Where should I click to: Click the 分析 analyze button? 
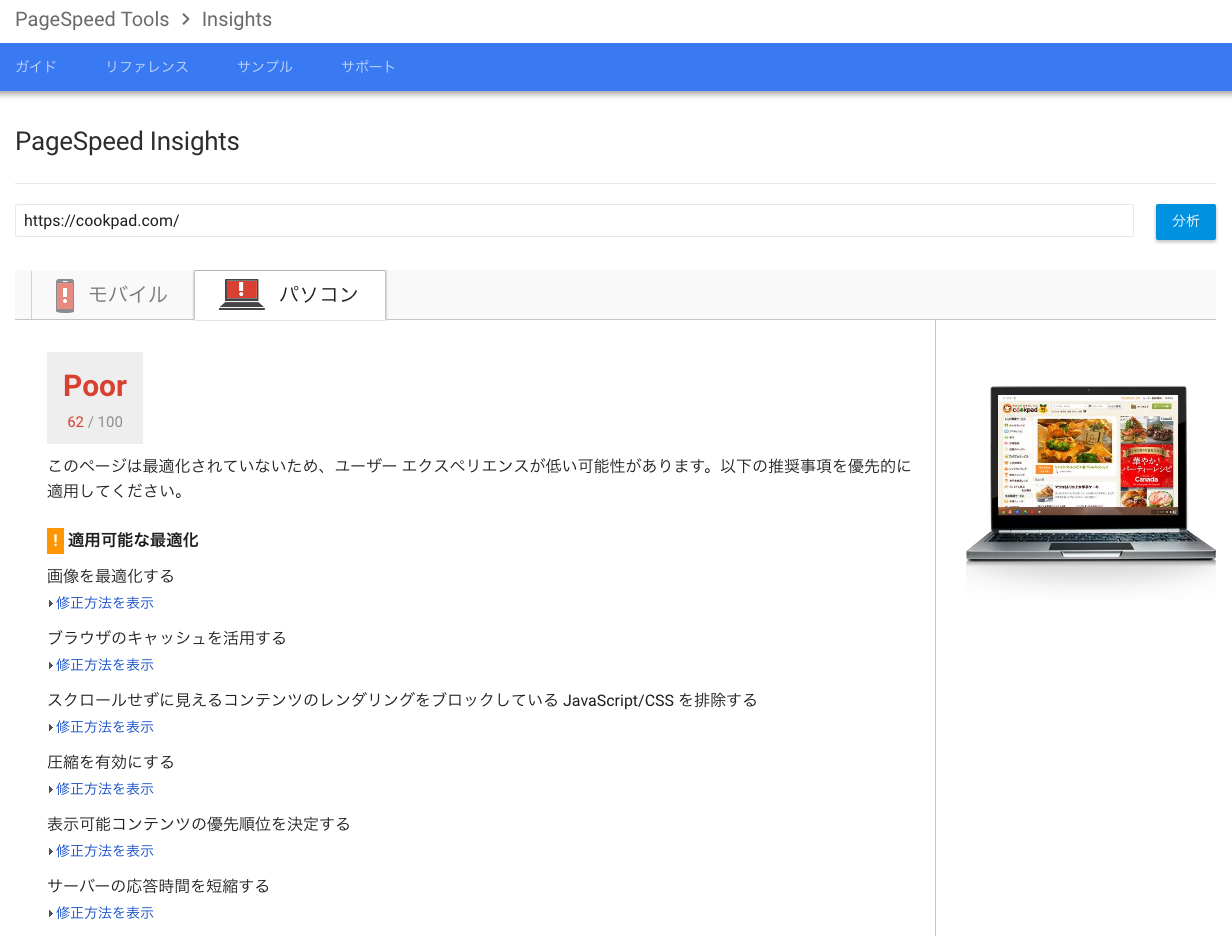tap(1186, 221)
